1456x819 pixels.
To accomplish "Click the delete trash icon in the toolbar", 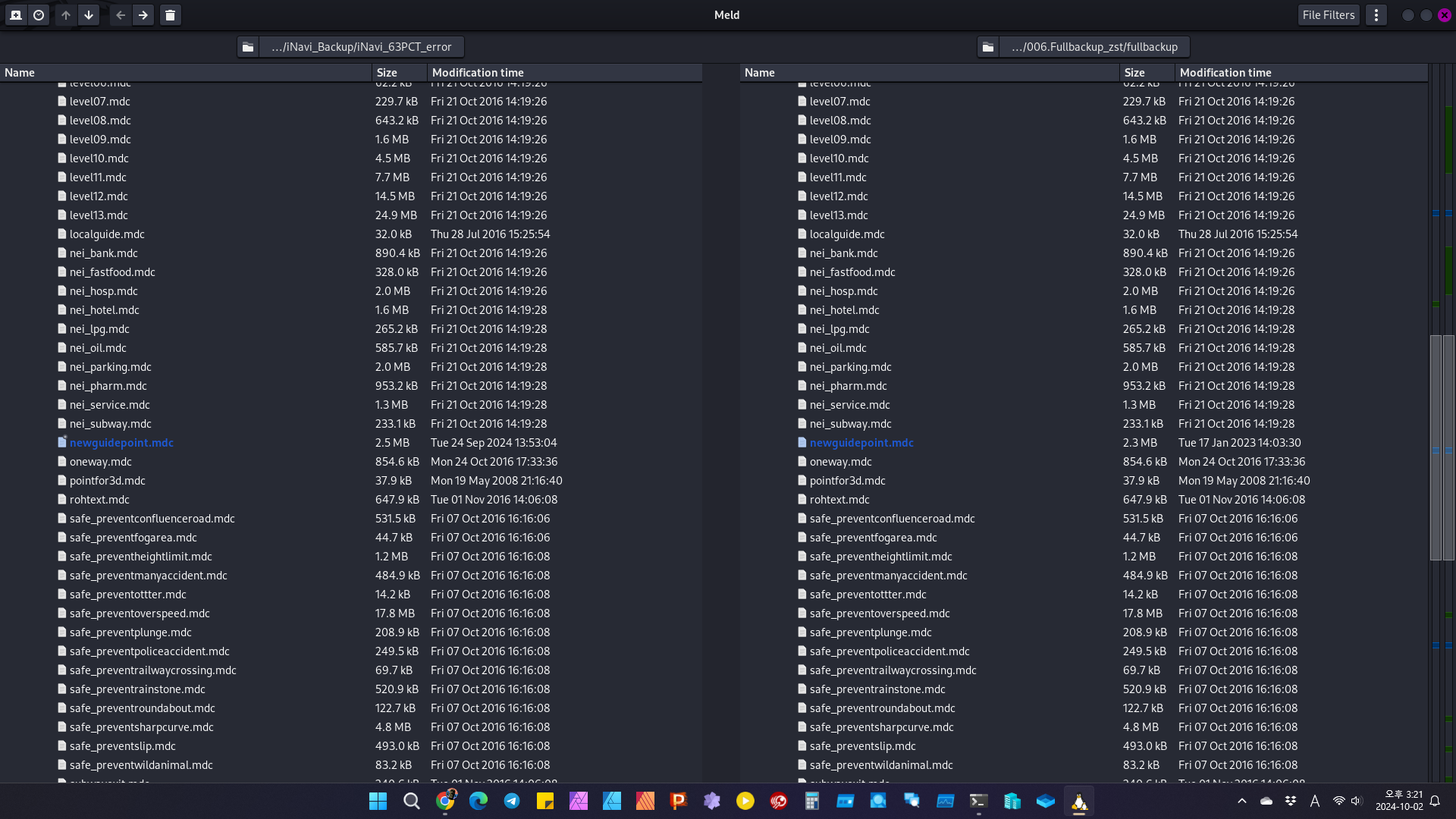I will tap(171, 15).
